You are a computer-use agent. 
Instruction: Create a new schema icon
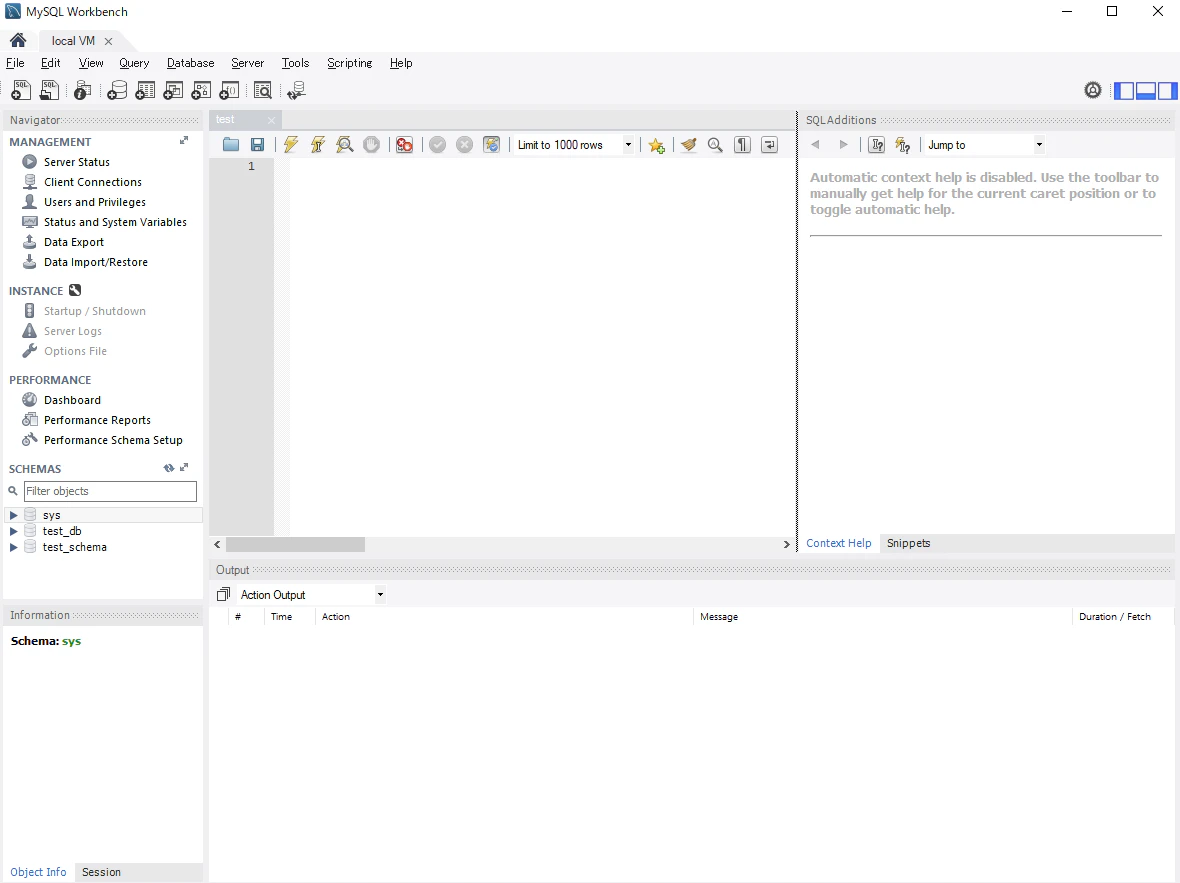click(117, 90)
